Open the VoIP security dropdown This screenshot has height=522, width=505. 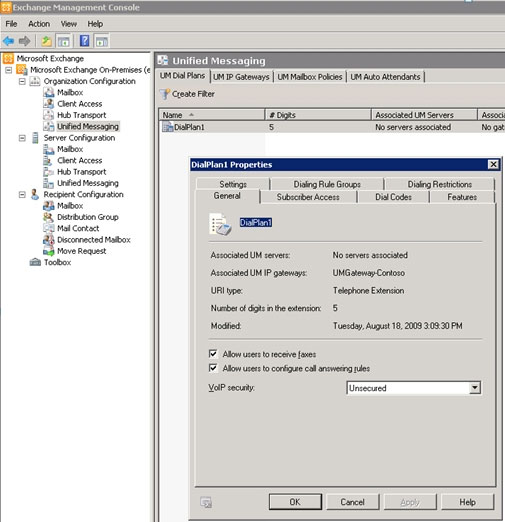coord(475,388)
